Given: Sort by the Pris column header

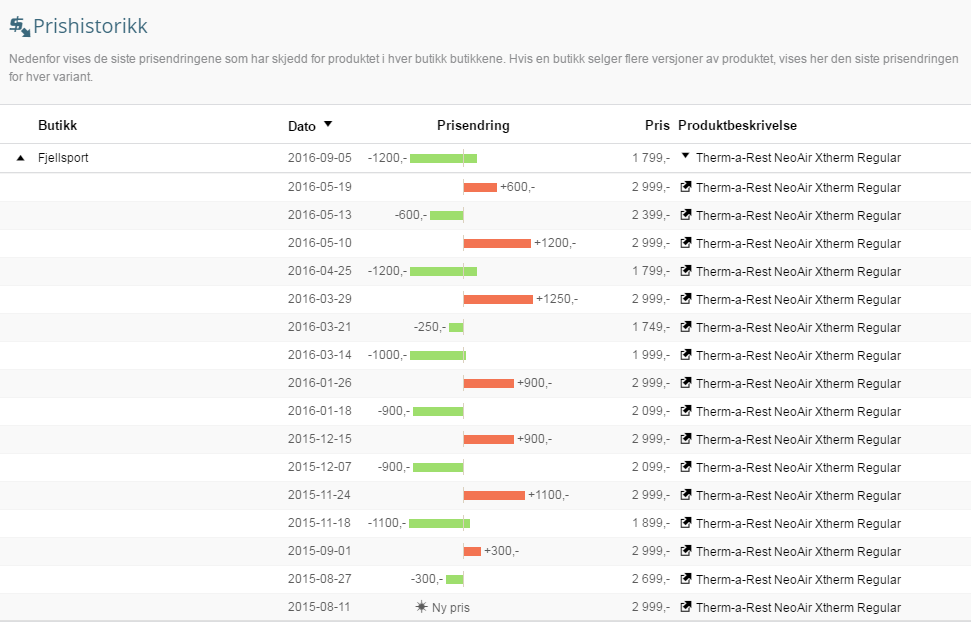Looking at the screenshot, I should point(656,125).
